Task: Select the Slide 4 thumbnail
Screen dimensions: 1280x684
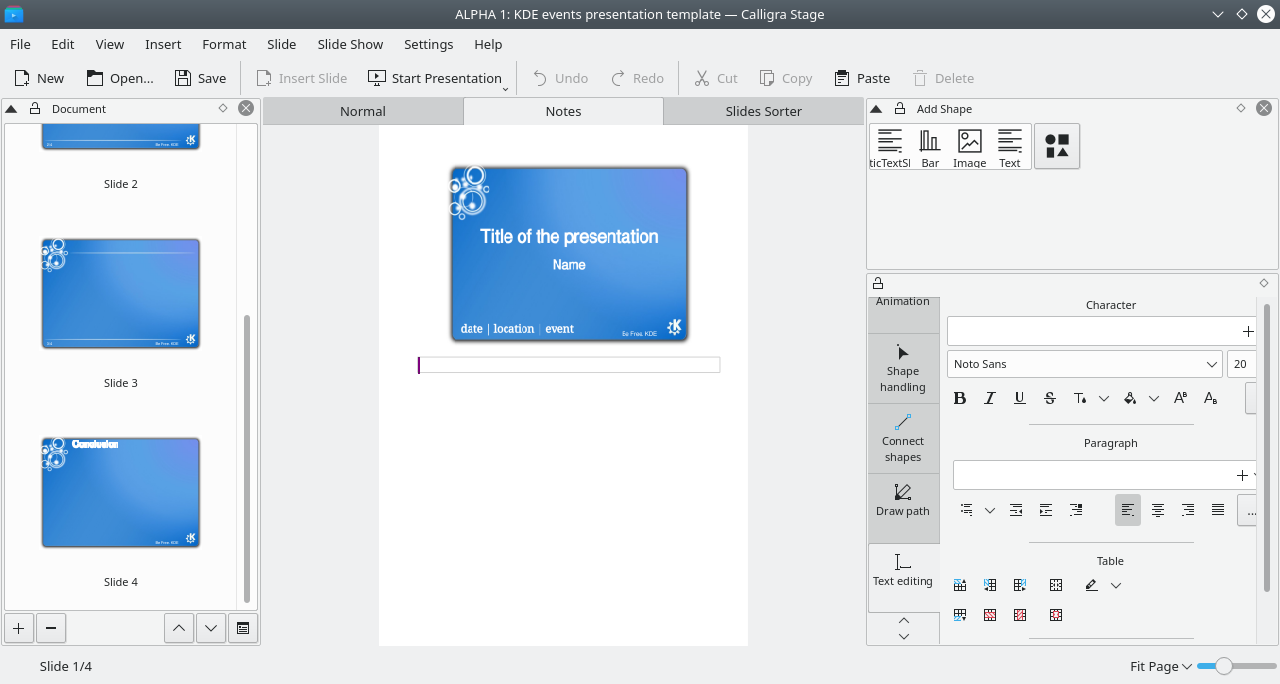Action: click(121, 493)
